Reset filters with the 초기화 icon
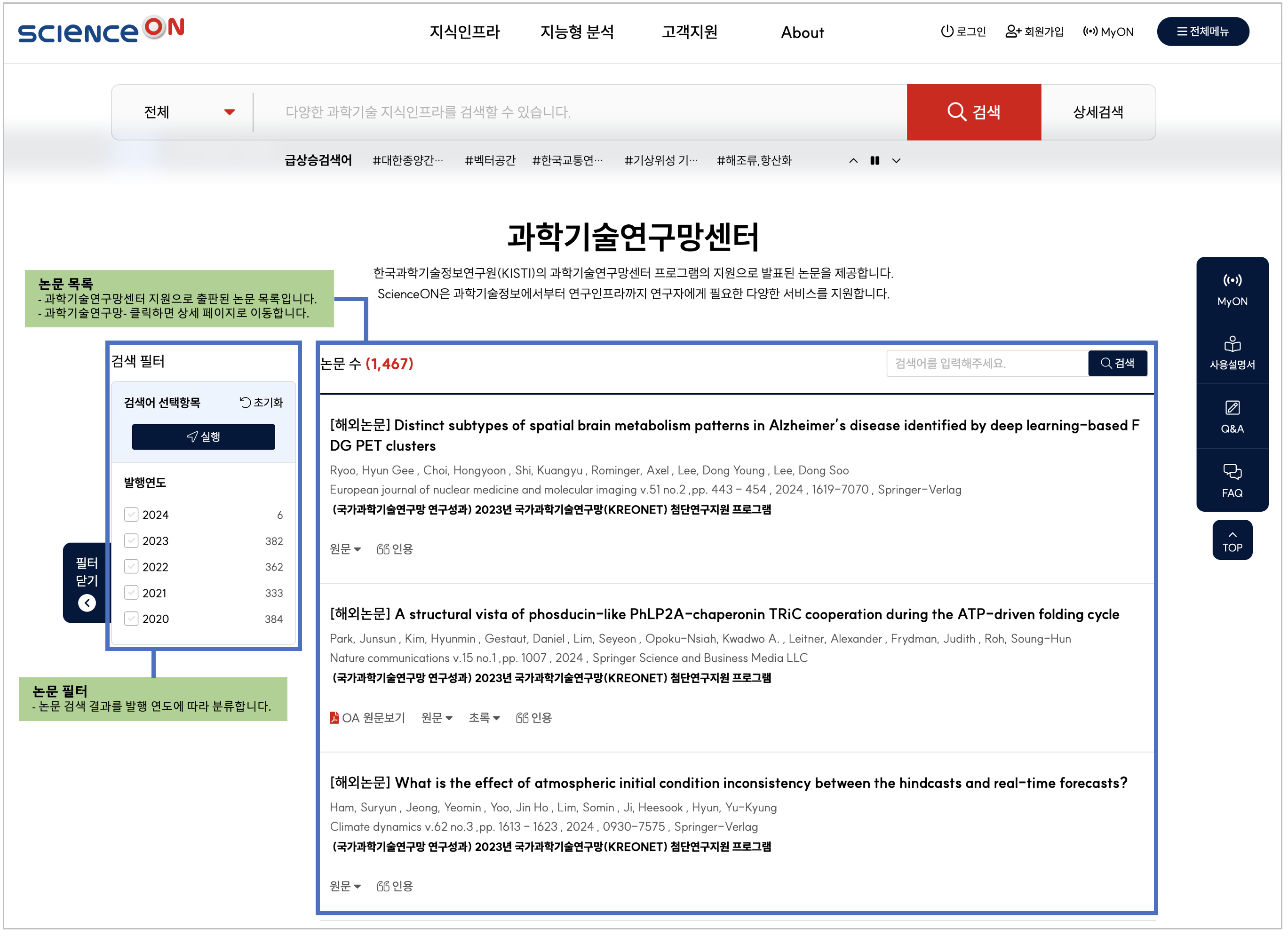Screen dimensions: 1288x936 (261, 403)
